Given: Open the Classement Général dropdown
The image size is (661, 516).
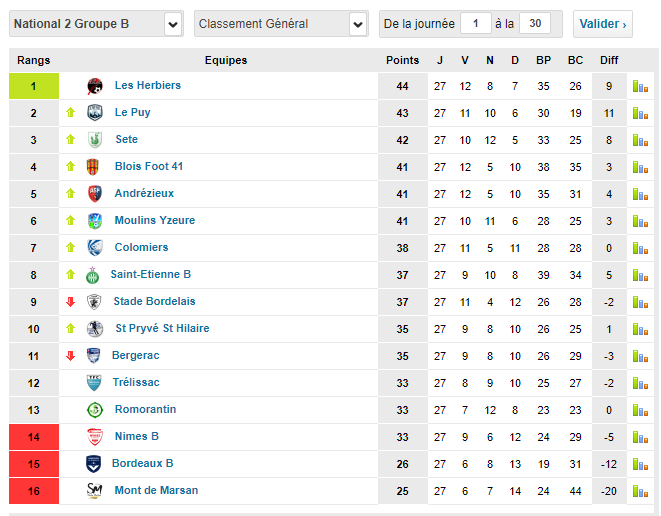Looking at the screenshot, I should point(358,24).
